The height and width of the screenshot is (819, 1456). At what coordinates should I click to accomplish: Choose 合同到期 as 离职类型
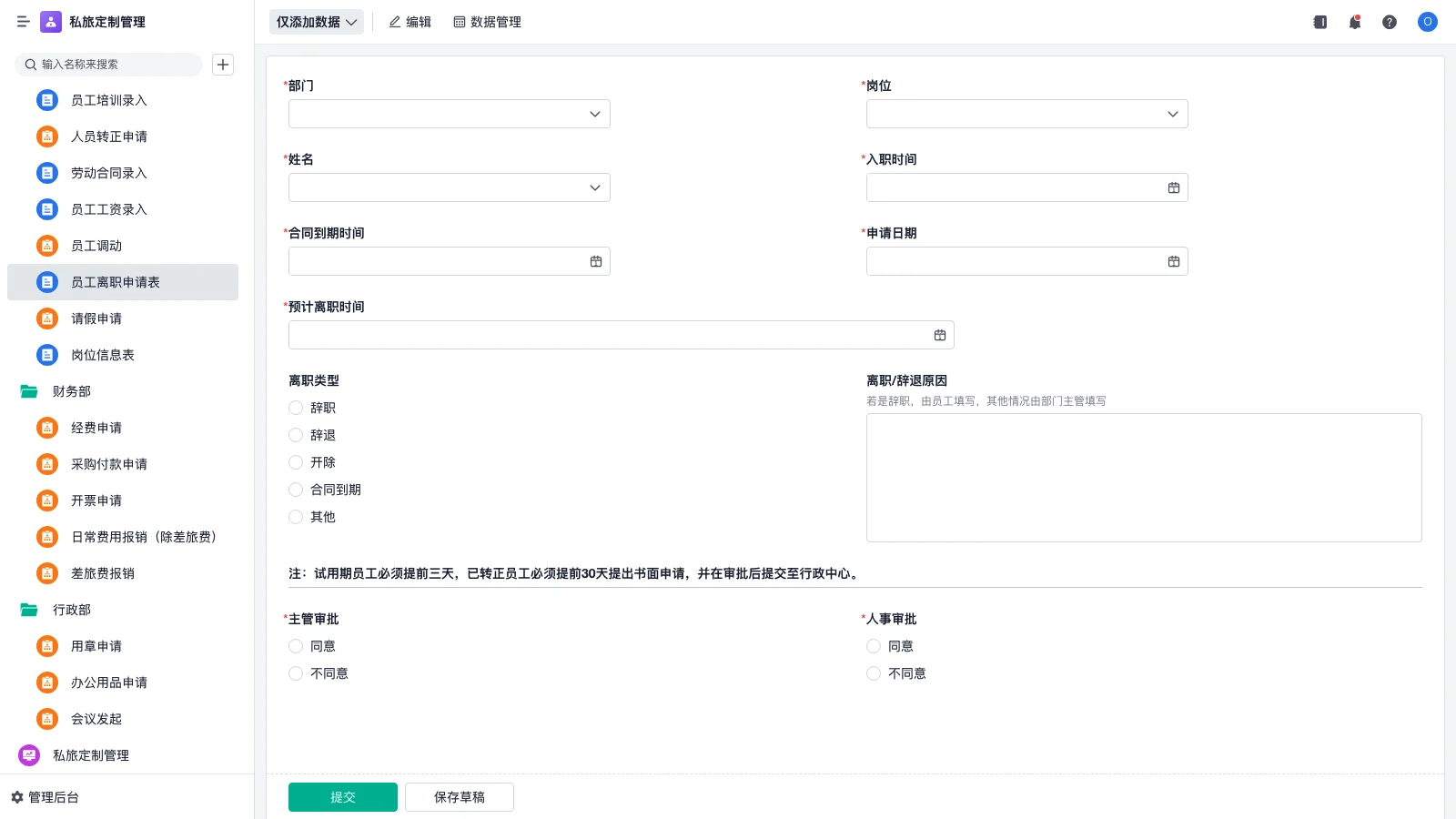pos(296,490)
